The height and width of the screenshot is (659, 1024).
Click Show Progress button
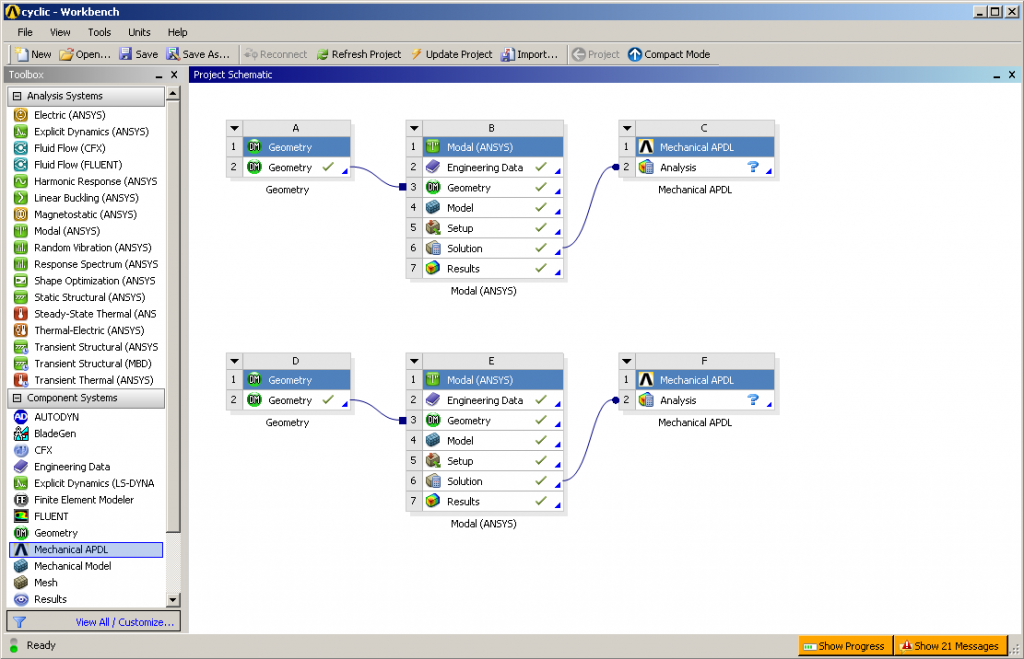pos(844,646)
